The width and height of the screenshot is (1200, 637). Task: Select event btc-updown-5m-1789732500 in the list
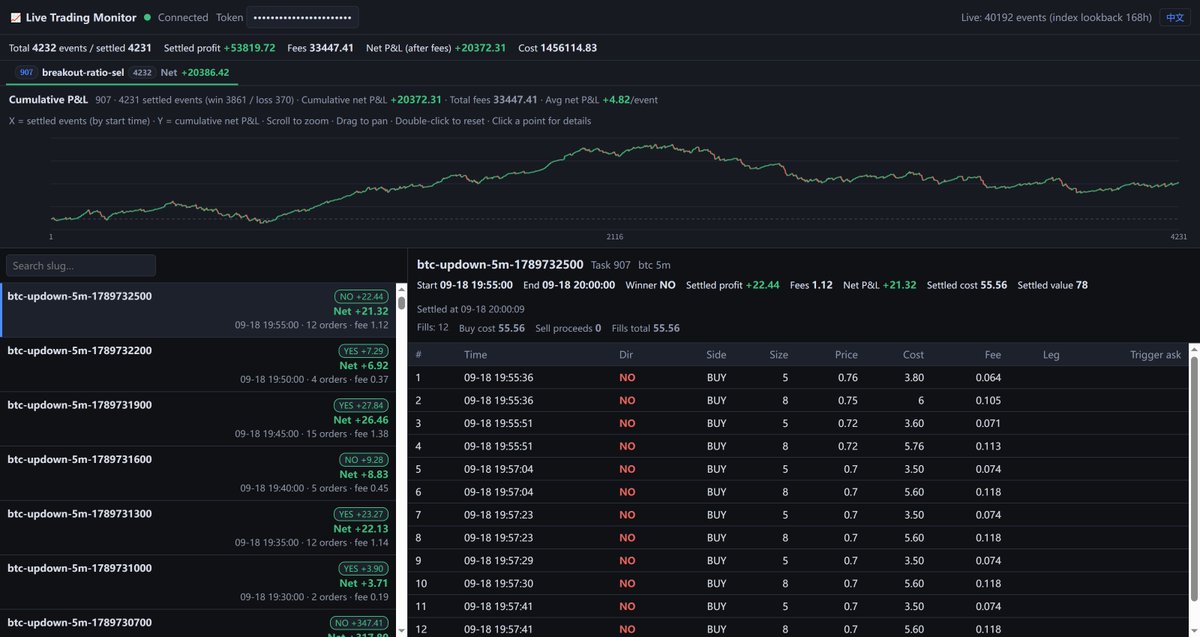pyautogui.click(x=198, y=310)
